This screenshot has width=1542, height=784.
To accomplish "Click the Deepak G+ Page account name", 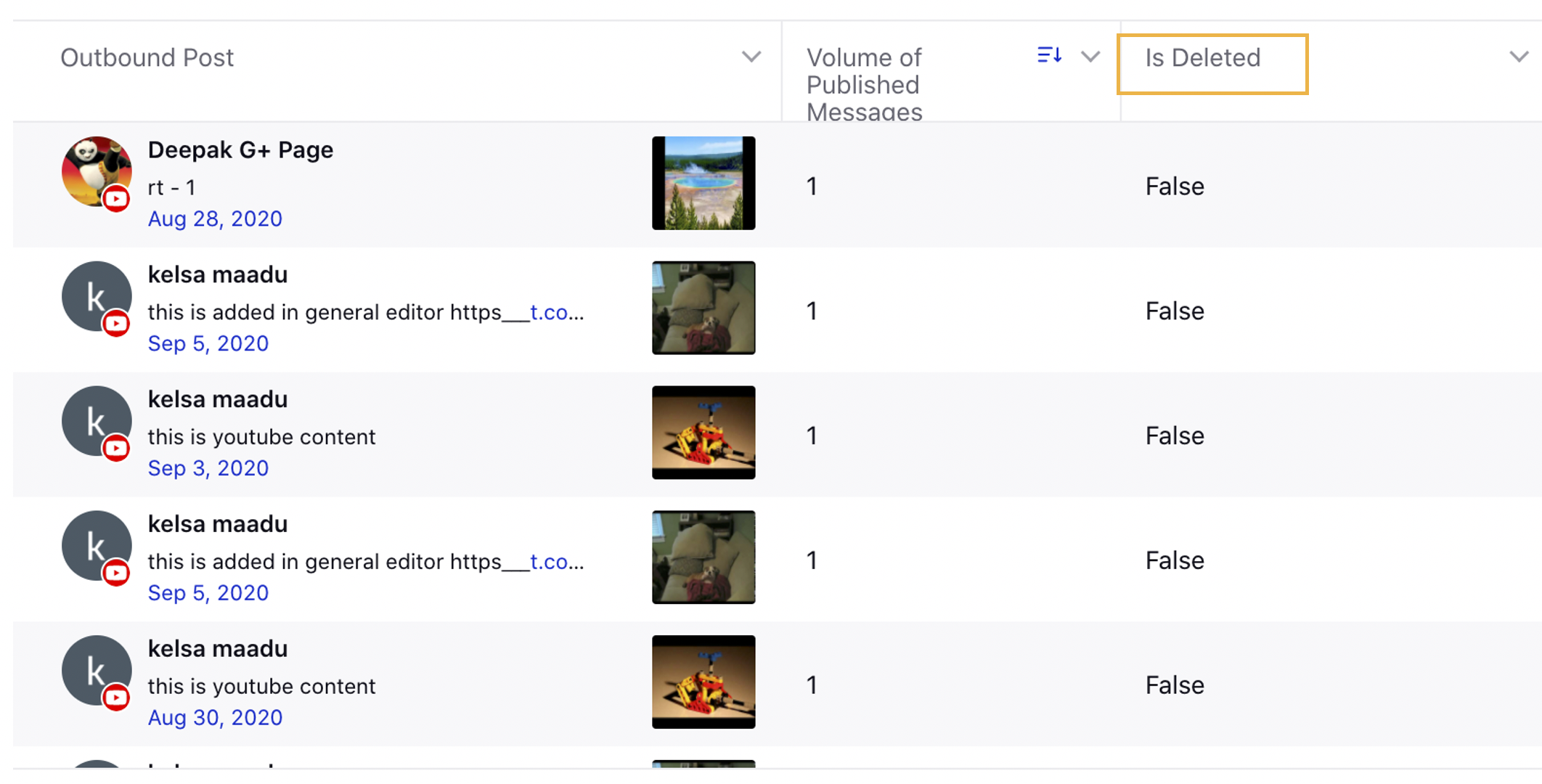I will pos(240,150).
